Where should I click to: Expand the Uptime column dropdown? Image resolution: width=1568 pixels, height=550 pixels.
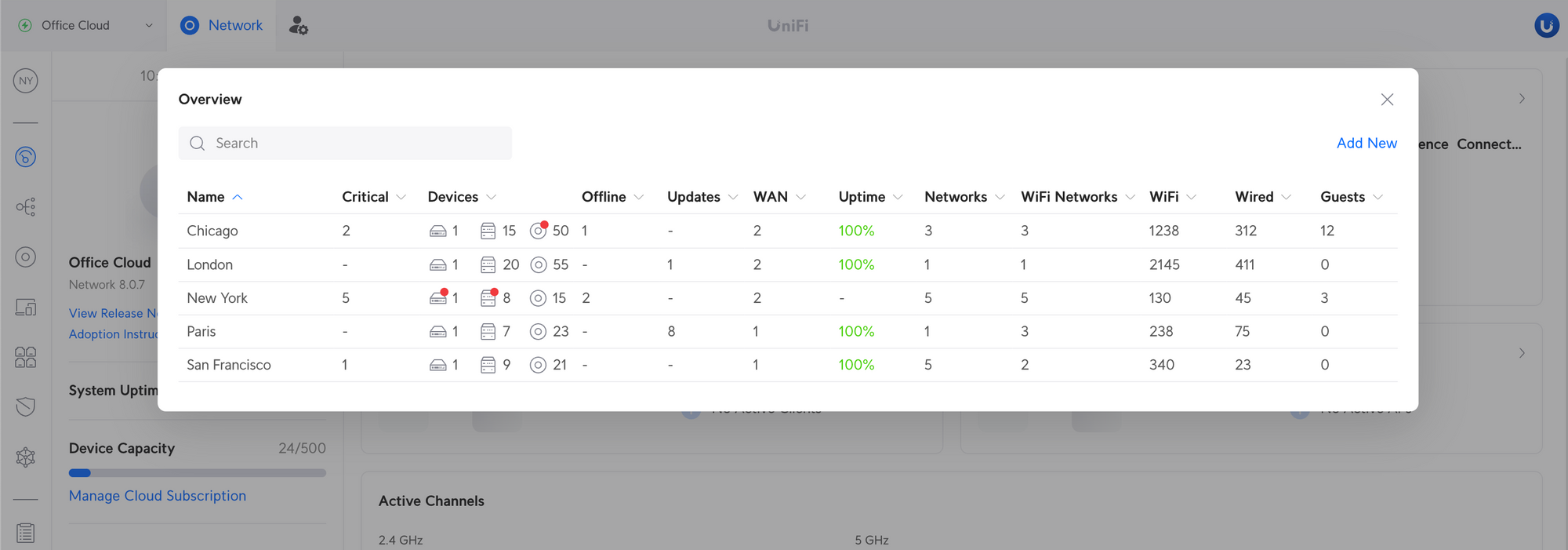click(x=898, y=197)
